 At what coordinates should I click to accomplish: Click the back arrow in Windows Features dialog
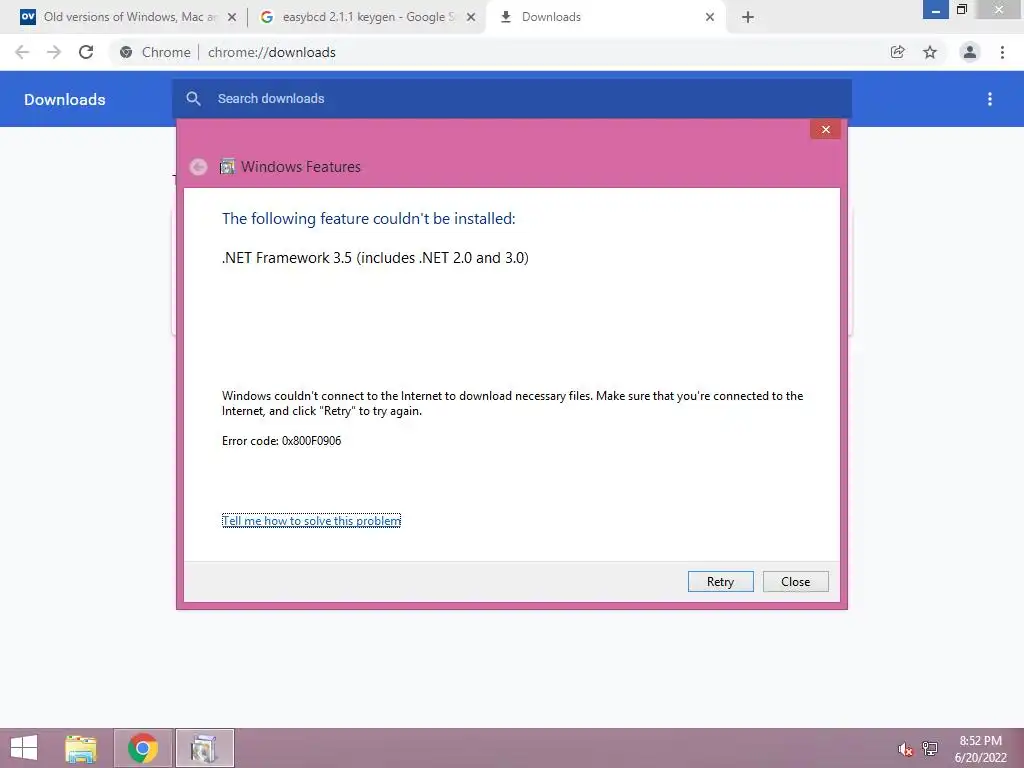(199, 167)
